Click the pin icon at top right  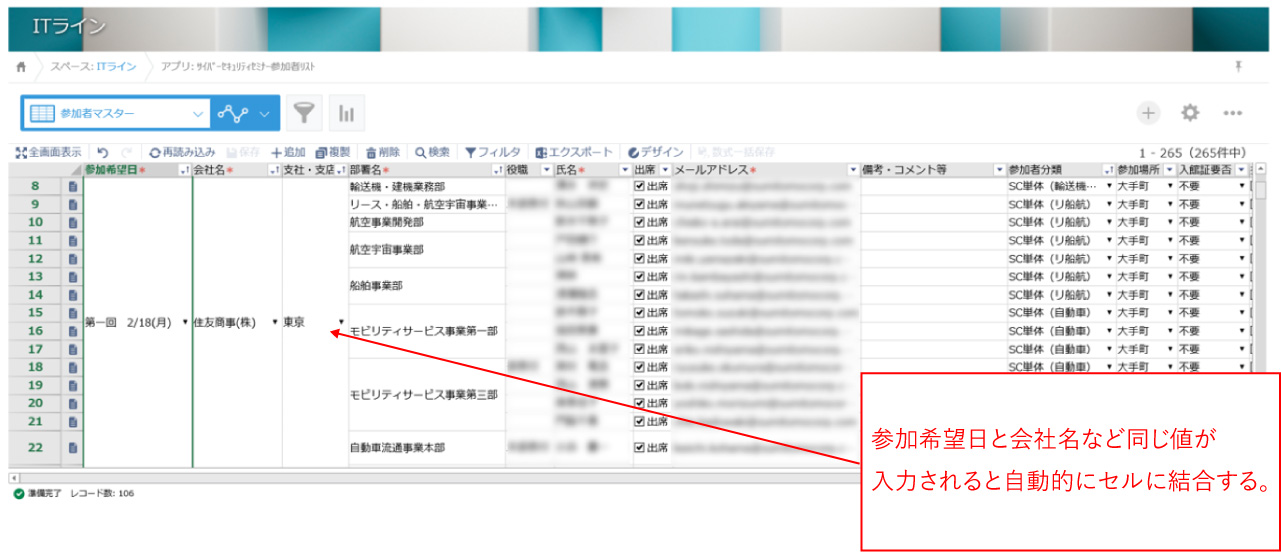(1239, 66)
